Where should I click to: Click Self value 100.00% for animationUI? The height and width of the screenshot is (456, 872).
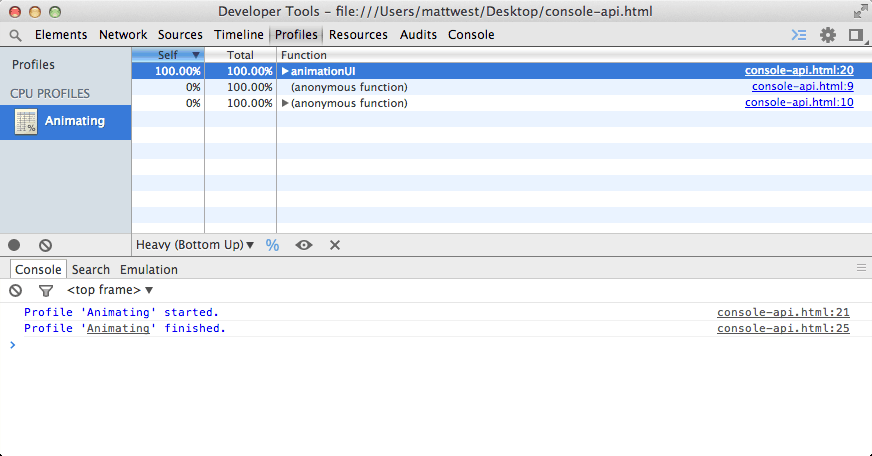[x=177, y=71]
